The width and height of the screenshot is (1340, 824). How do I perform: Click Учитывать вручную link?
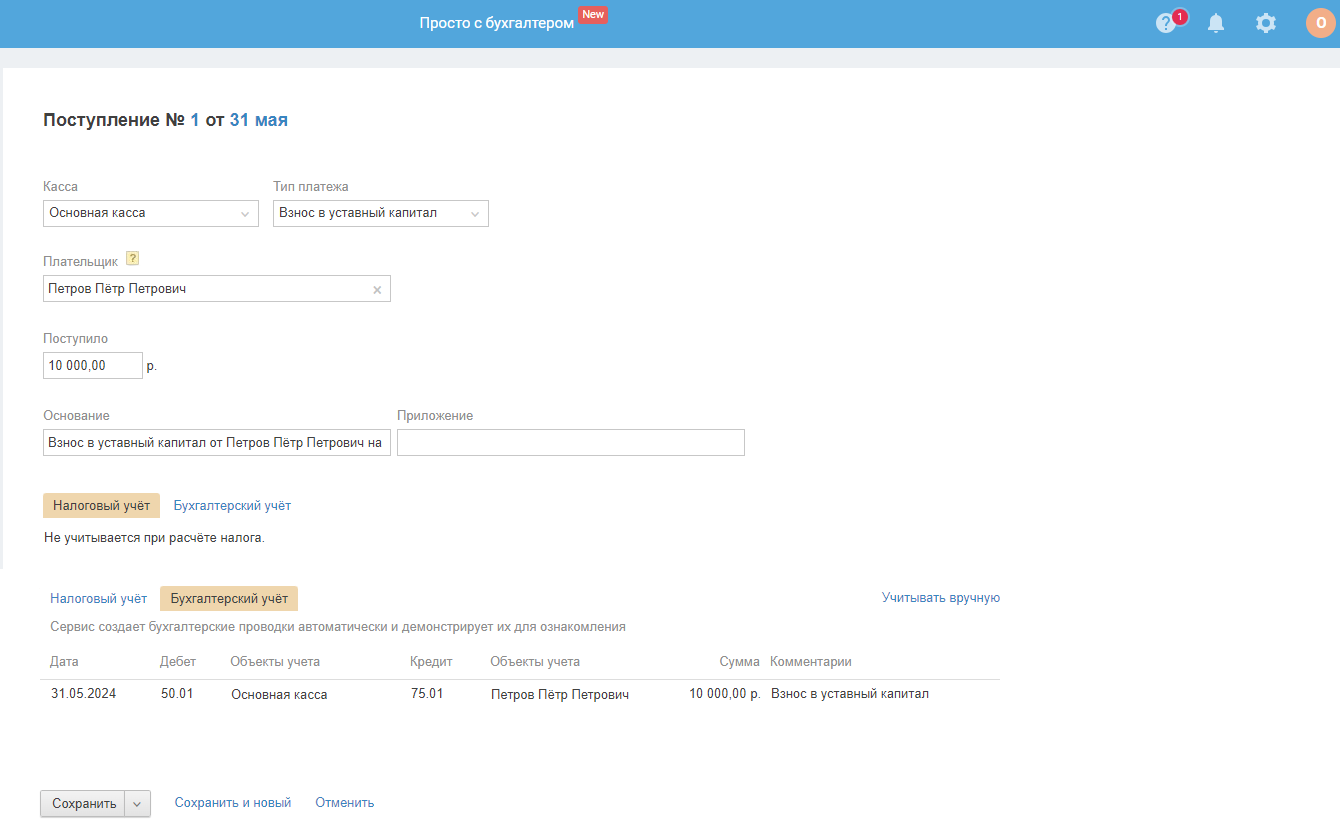(940, 598)
